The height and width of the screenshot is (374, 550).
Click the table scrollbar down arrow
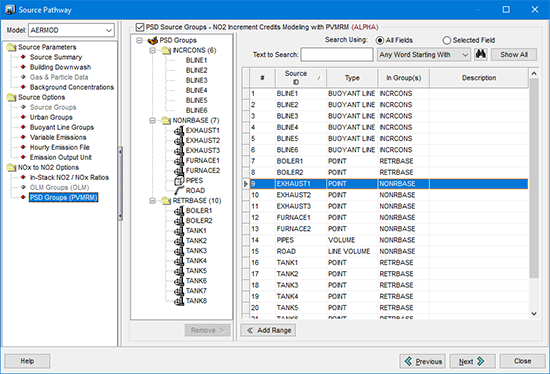point(534,313)
